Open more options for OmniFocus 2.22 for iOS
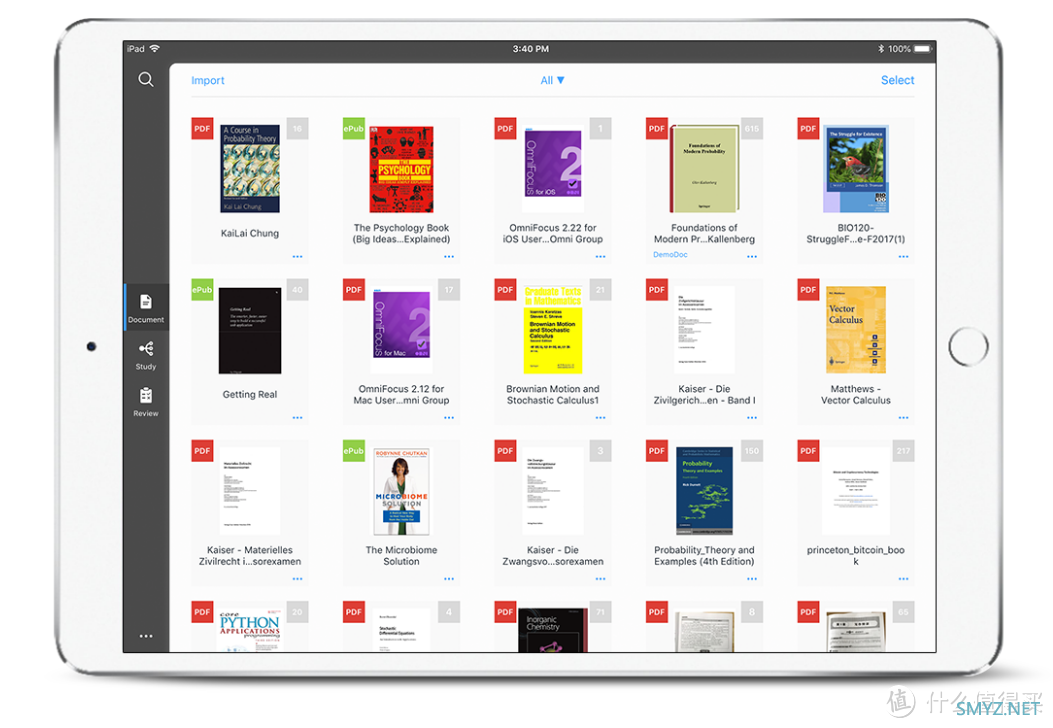1053x728 pixels. tap(600, 257)
